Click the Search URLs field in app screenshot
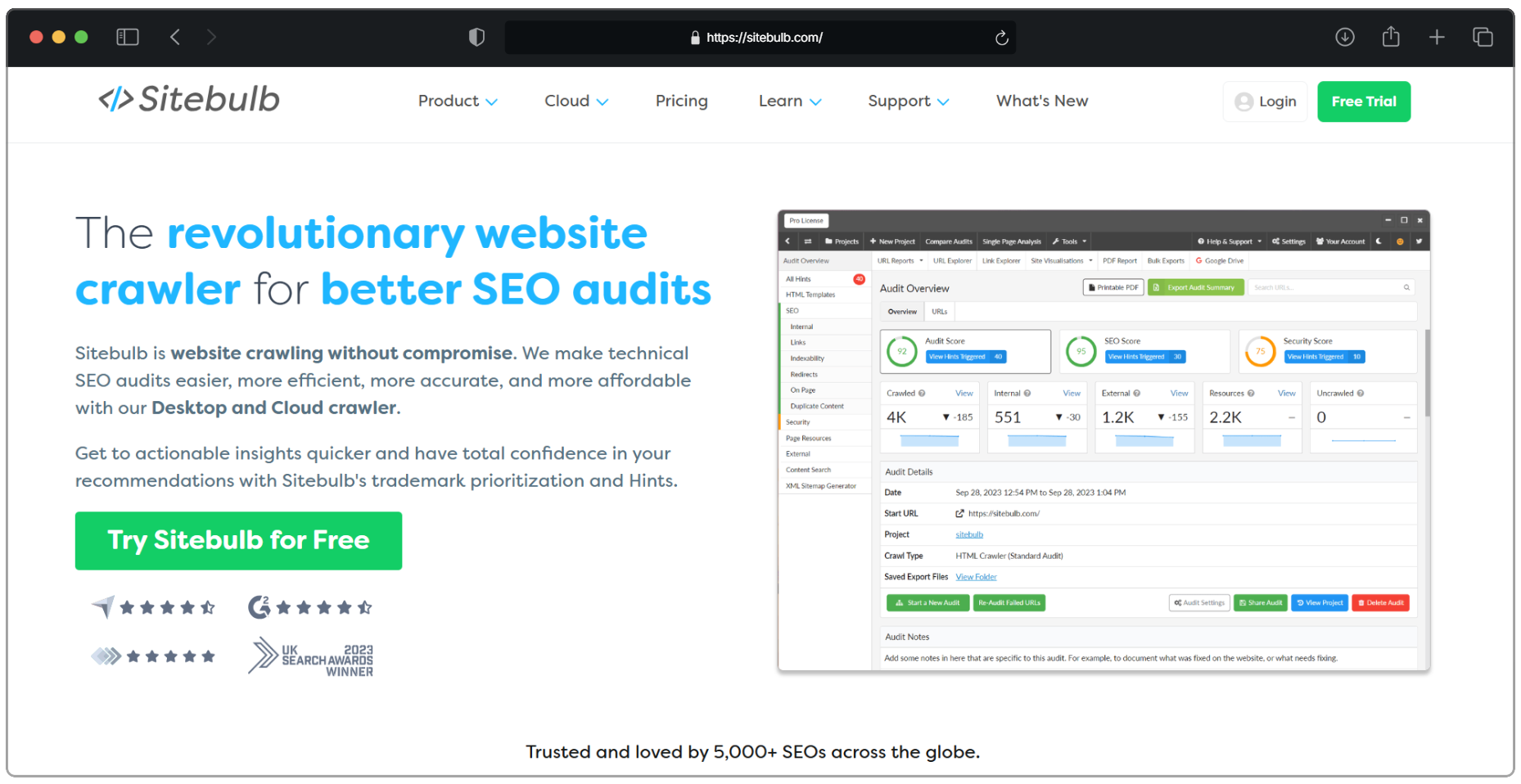Screen dimensions: 1521x784 pyautogui.click(x=1331, y=287)
